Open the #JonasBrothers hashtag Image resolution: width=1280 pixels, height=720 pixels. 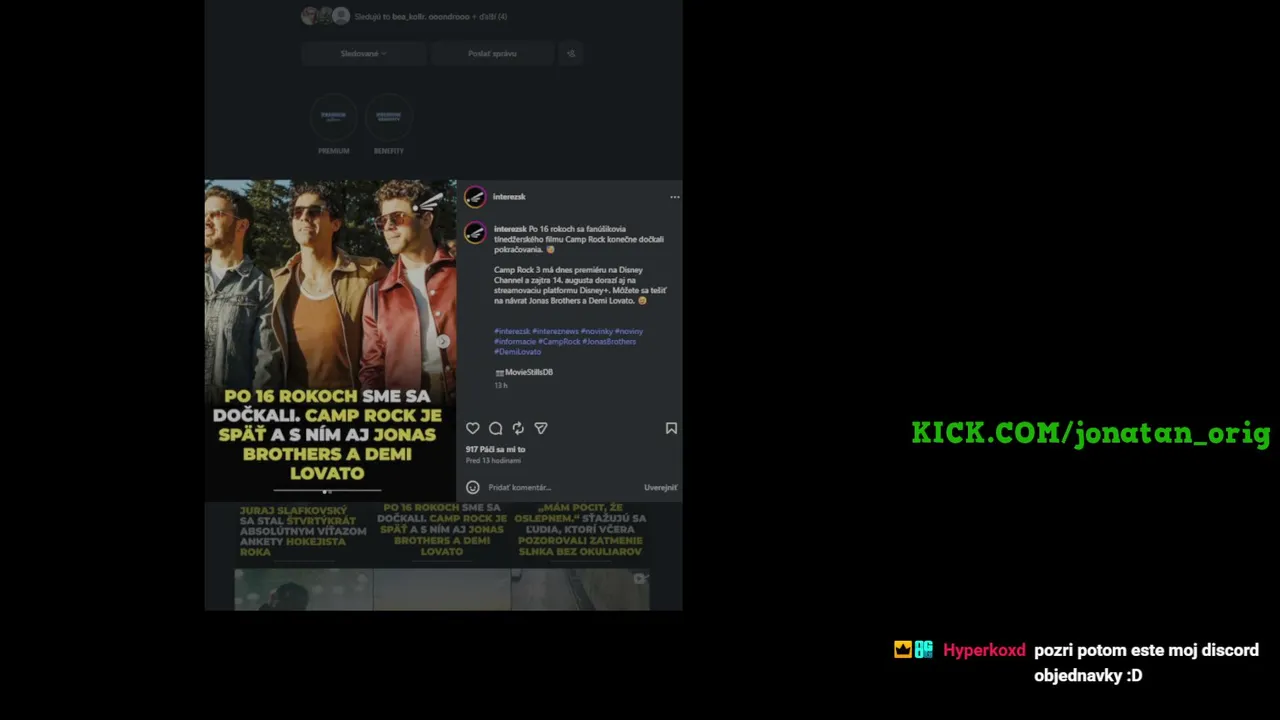click(609, 341)
